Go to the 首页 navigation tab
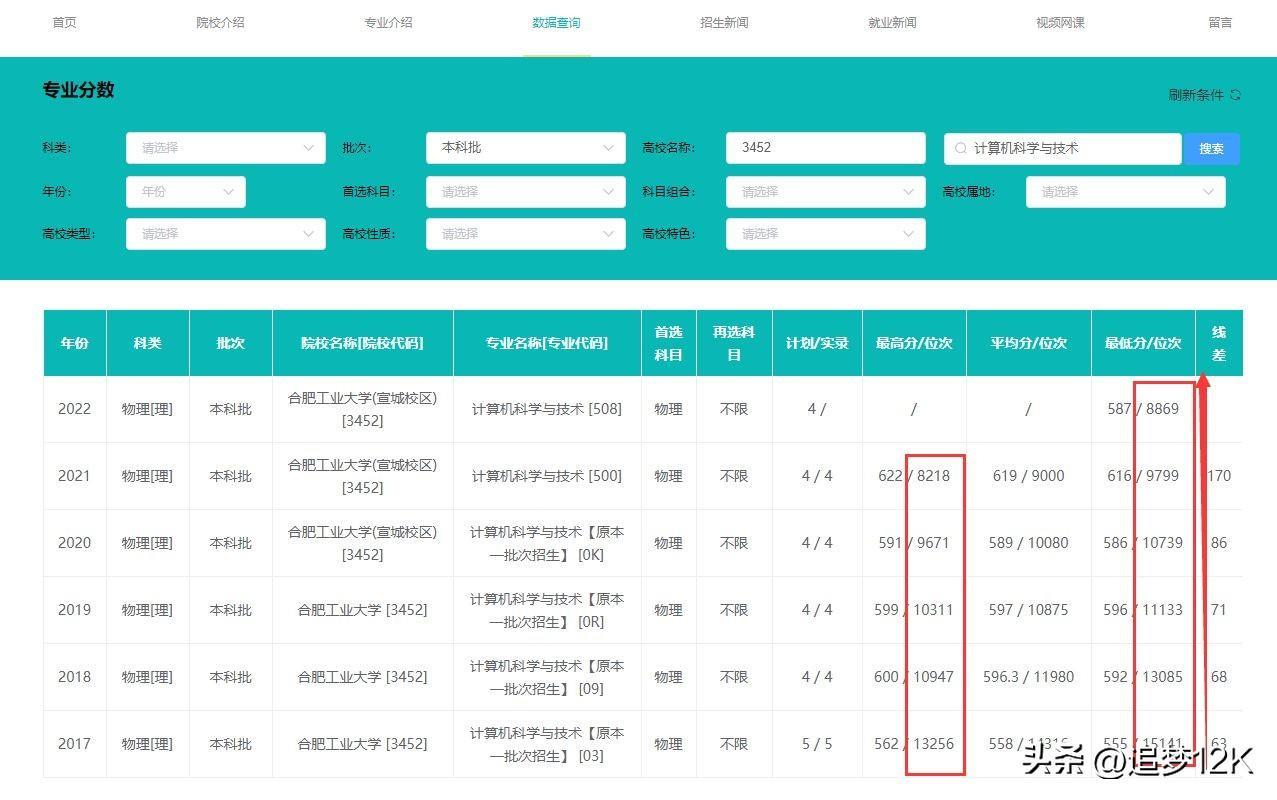 [64, 23]
